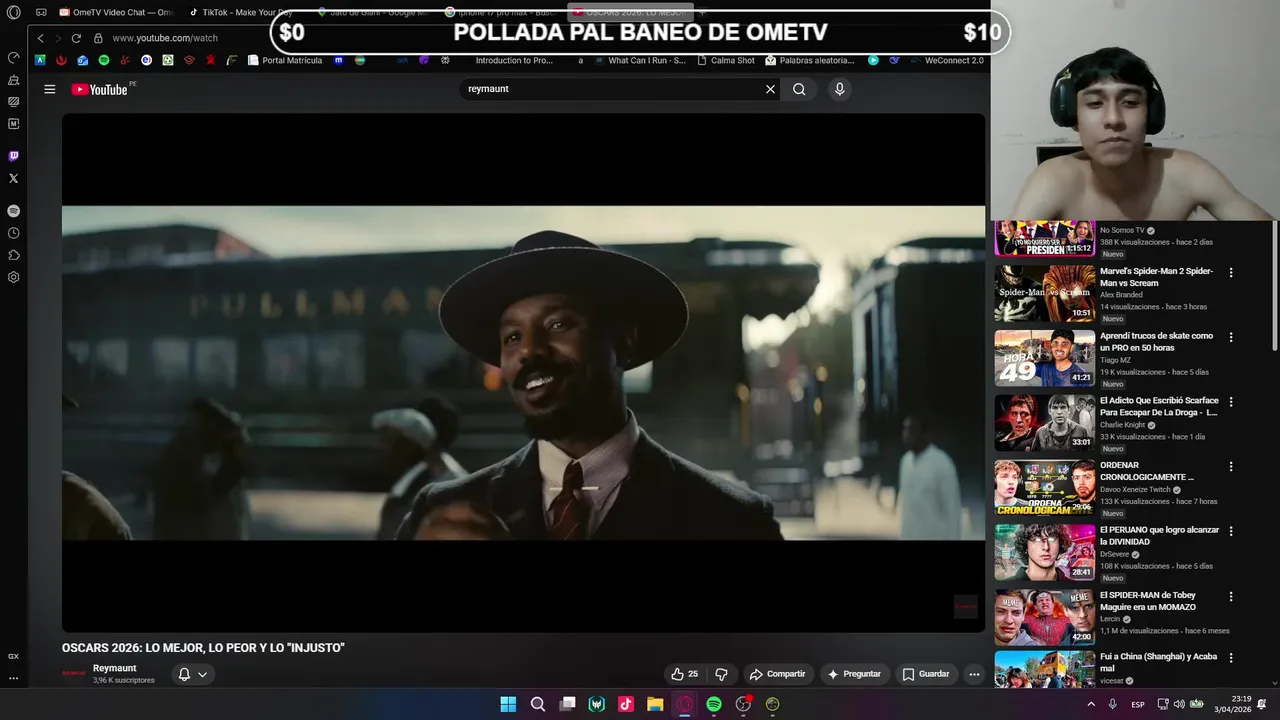This screenshot has width=1280, height=720.
Task: Open more actions ellipsis below video
Action: coord(974,674)
